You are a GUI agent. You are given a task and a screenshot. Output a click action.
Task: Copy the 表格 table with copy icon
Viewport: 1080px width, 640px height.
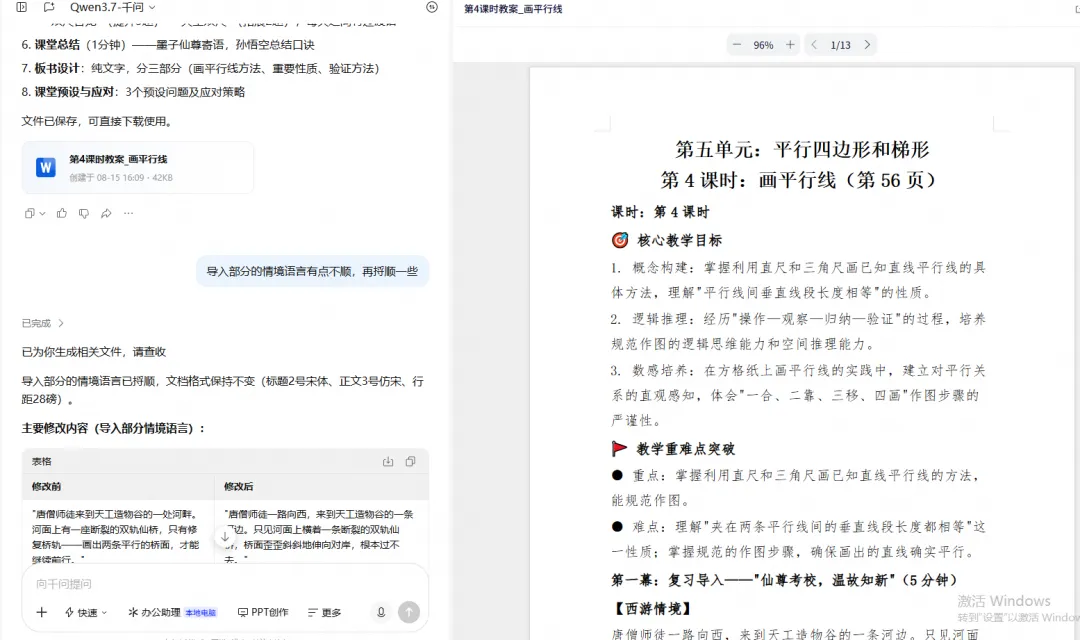tap(411, 462)
